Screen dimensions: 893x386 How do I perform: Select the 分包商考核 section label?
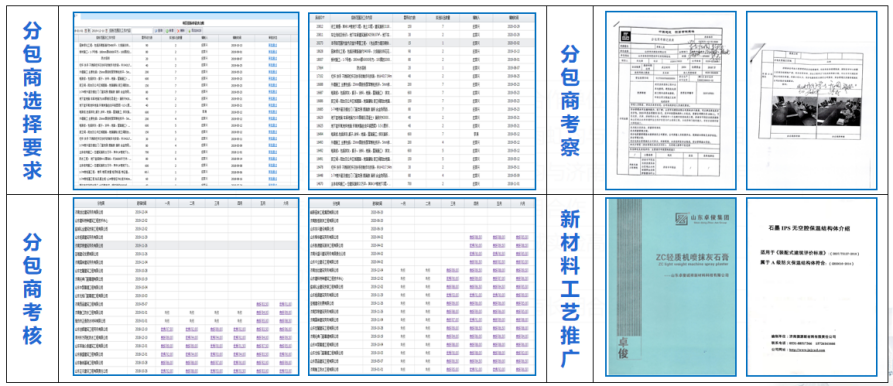coord(32,289)
